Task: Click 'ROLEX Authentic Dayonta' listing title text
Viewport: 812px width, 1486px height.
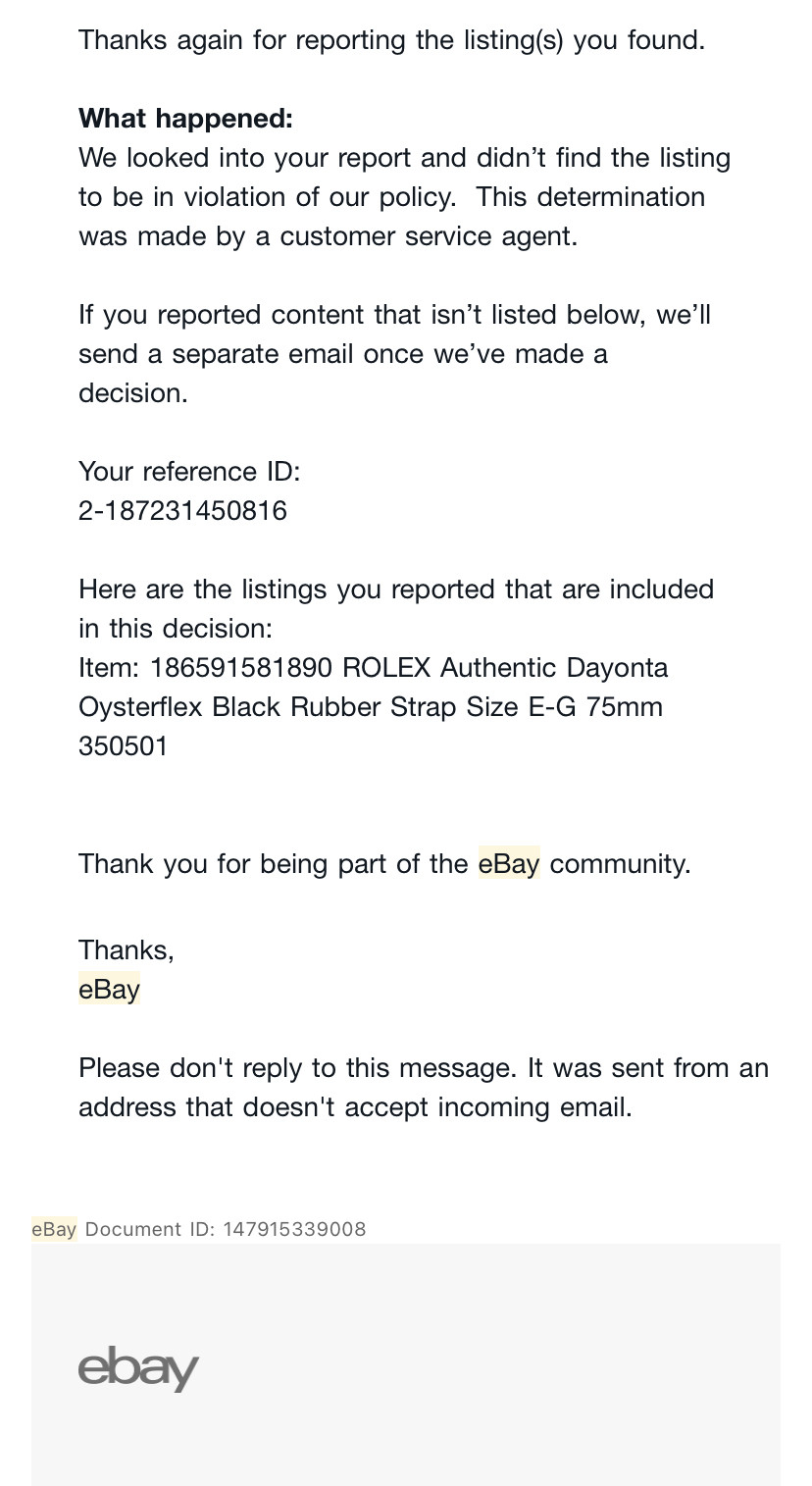Action: coord(505,668)
